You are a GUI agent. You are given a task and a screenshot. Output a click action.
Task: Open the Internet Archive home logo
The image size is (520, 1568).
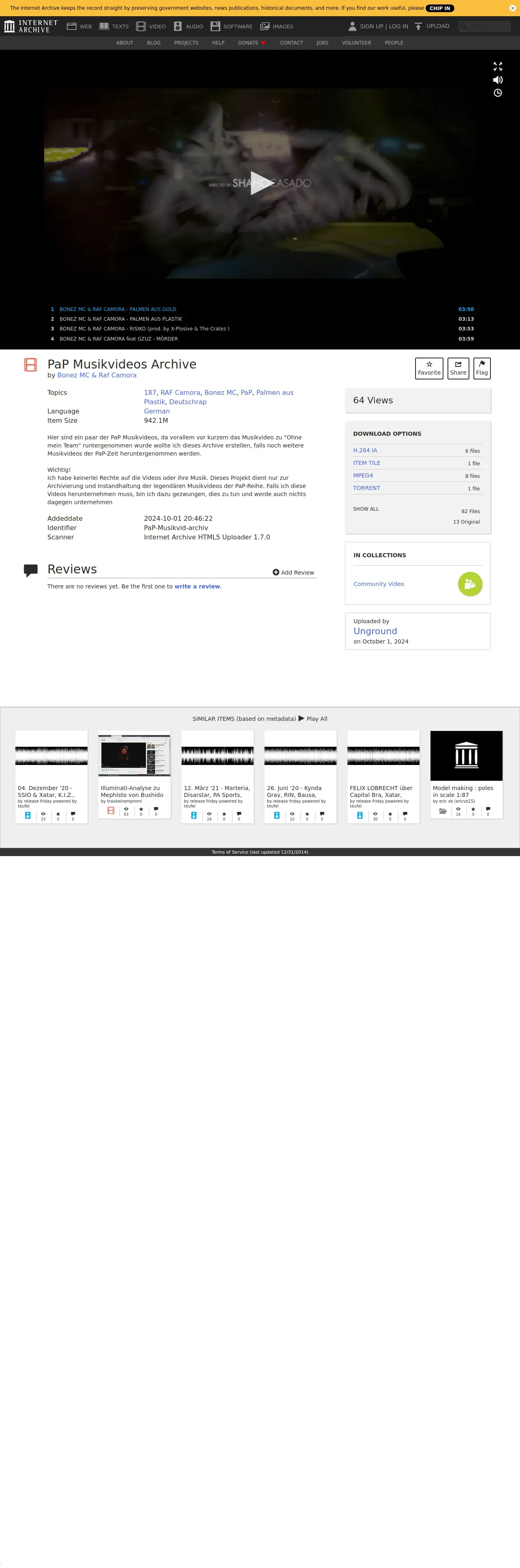point(30,26)
